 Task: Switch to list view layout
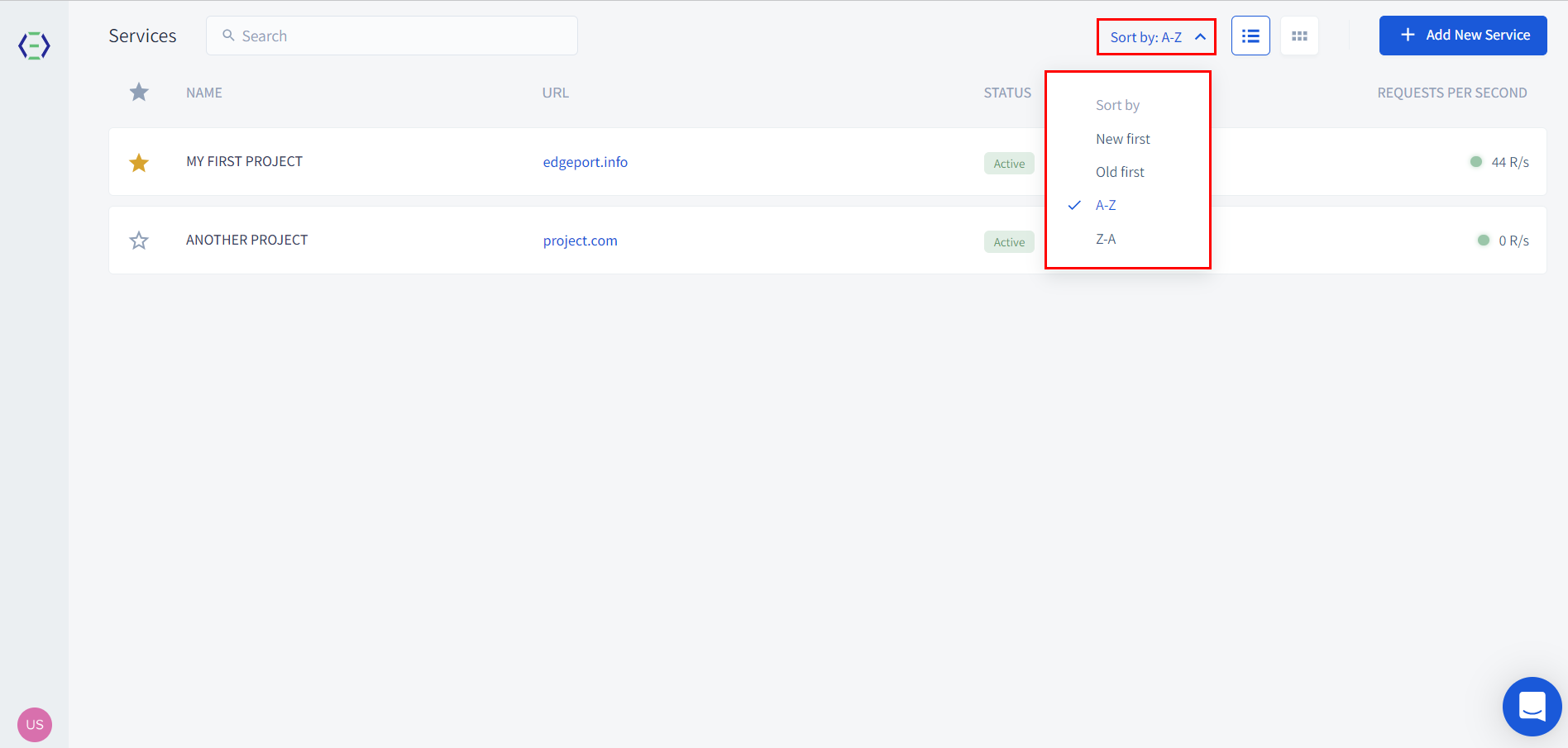(x=1250, y=36)
